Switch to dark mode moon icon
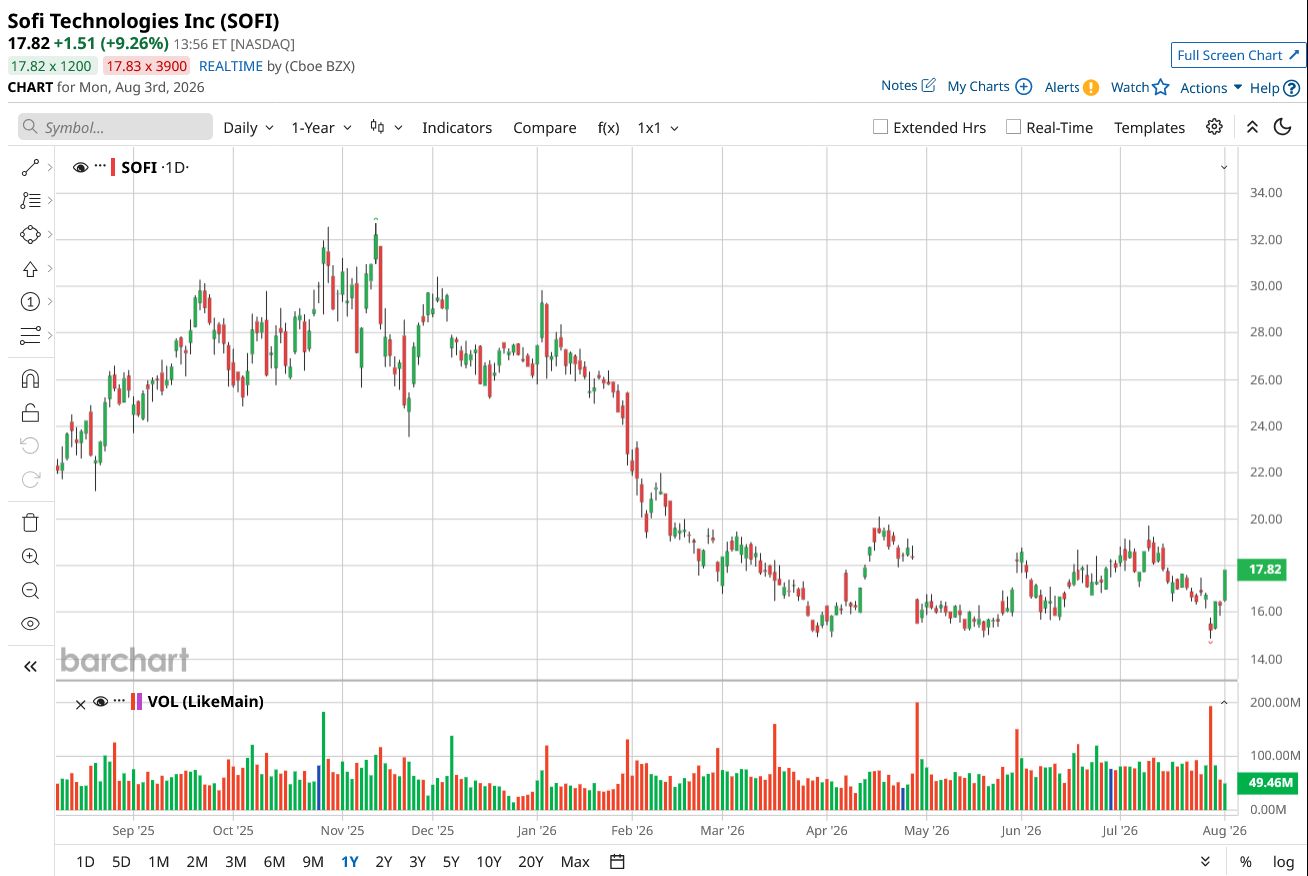 click(x=1282, y=127)
